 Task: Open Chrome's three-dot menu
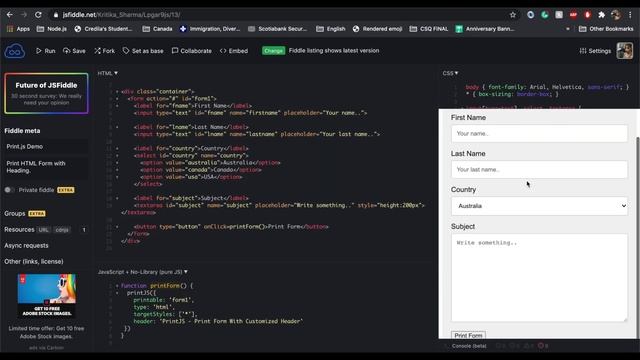pyautogui.click(x=630, y=15)
